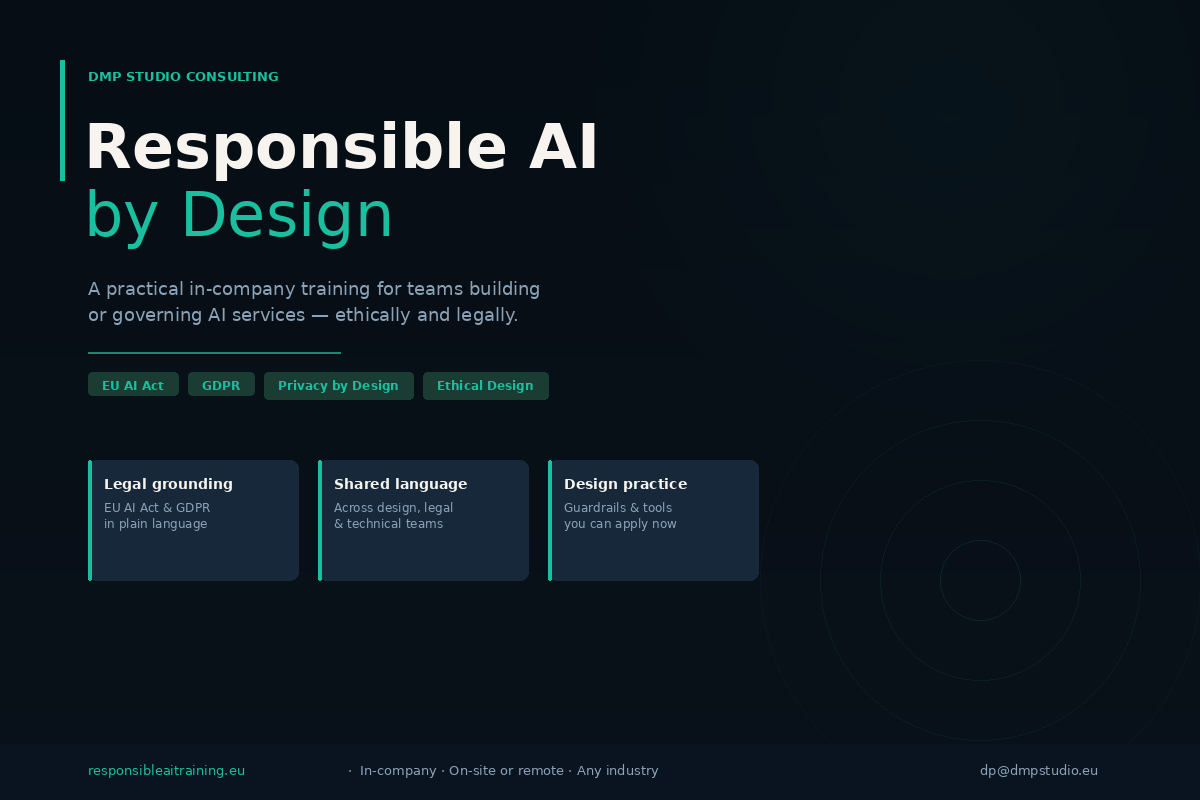Image resolution: width=1200 pixels, height=800 pixels.
Task: Click the text 'in plain language'
Action: [x=155, y=524]
